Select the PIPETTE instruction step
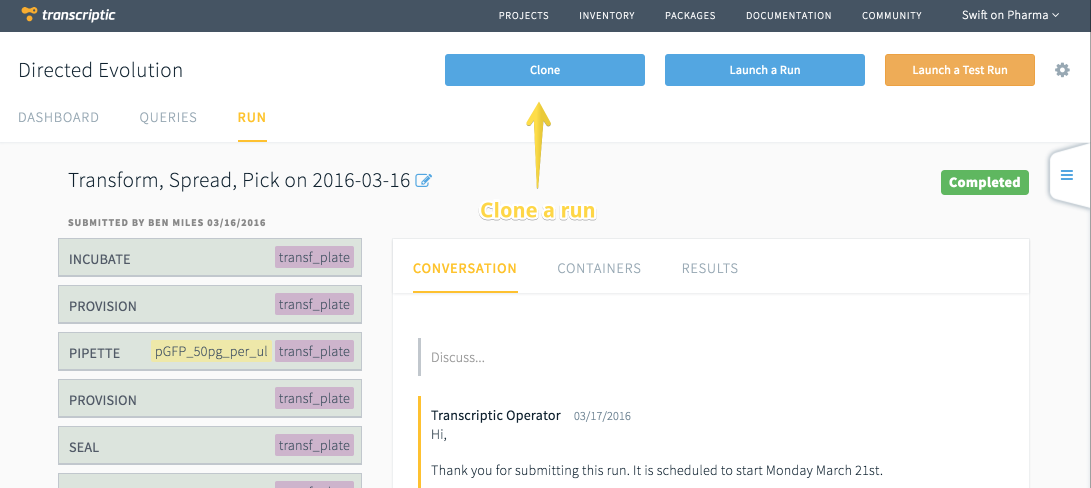Image resolution: width=1091 pixels, height=488 pixels. point(210,352)
